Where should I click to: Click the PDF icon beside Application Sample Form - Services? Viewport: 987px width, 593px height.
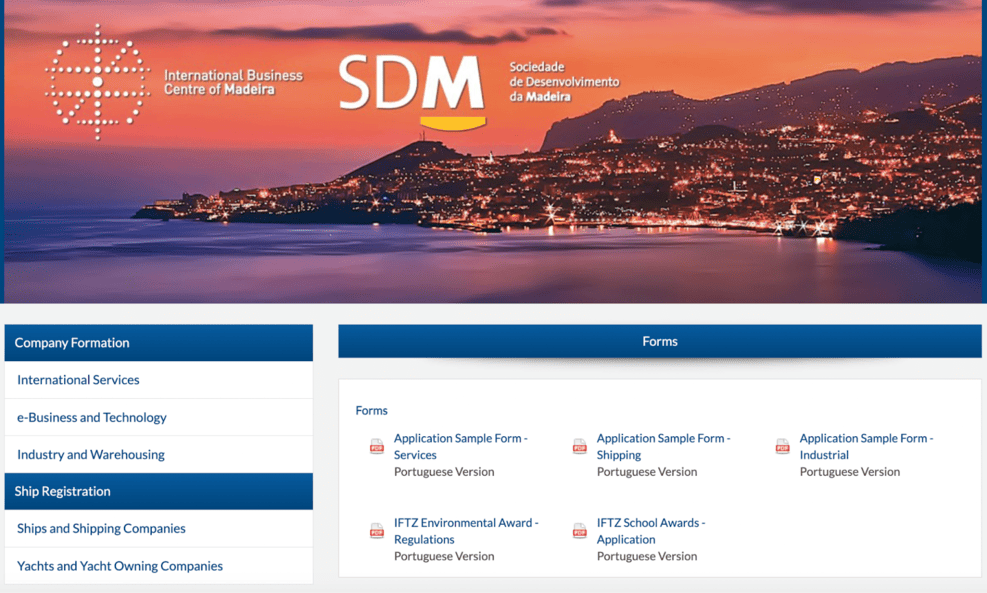[377, 447]
